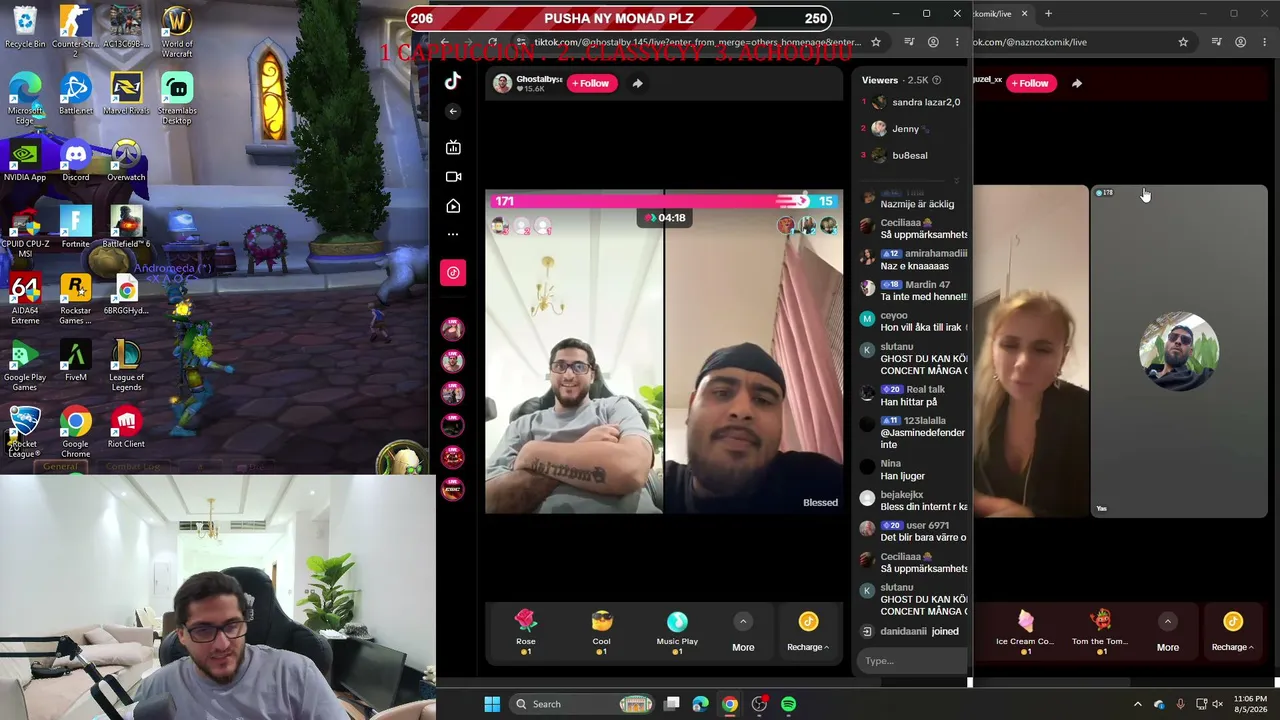Click the Ghostalby tiktok.com address bar
The height and width of the screenshot is (720, 1280).
pyautogui.click(x=697, y=42)
